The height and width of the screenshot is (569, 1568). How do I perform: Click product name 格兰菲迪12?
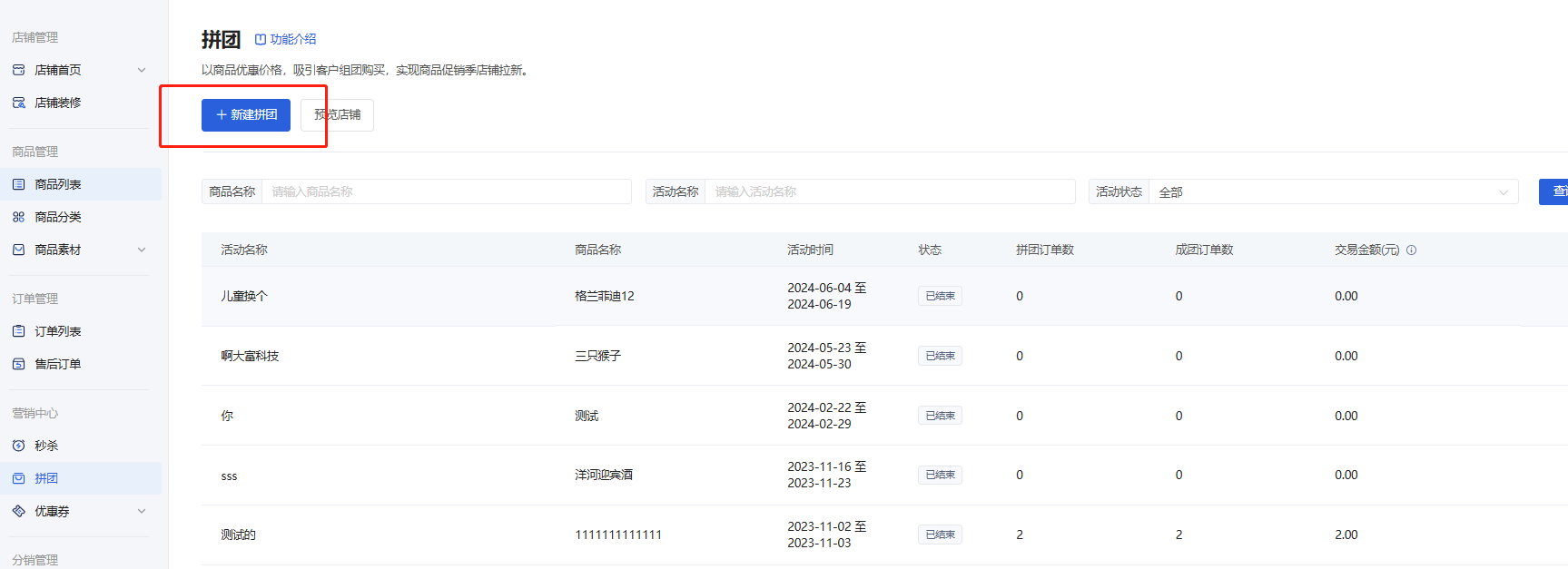click(x=605, y=296)
